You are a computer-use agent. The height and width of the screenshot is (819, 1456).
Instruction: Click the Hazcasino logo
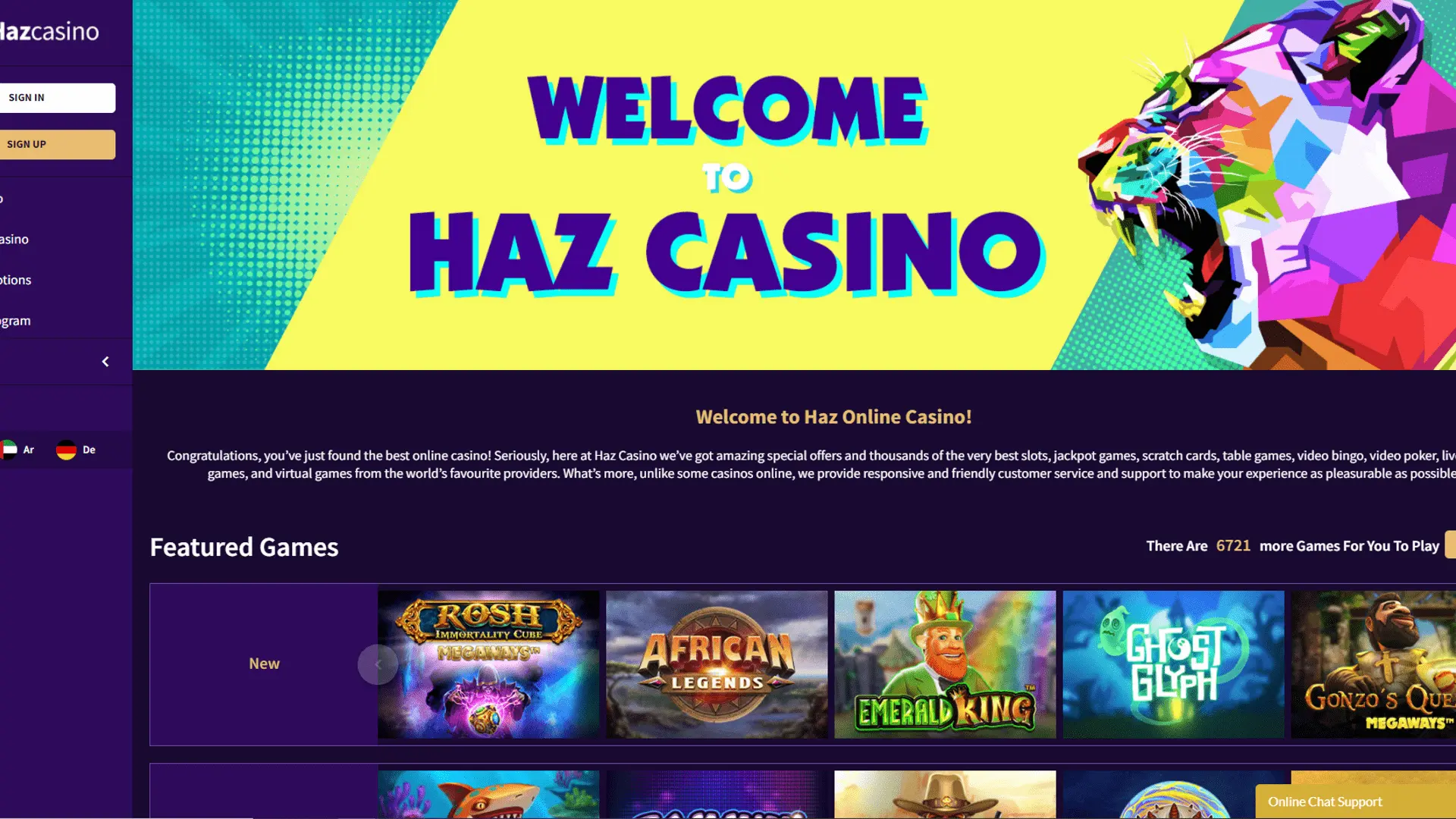point(49,31)
